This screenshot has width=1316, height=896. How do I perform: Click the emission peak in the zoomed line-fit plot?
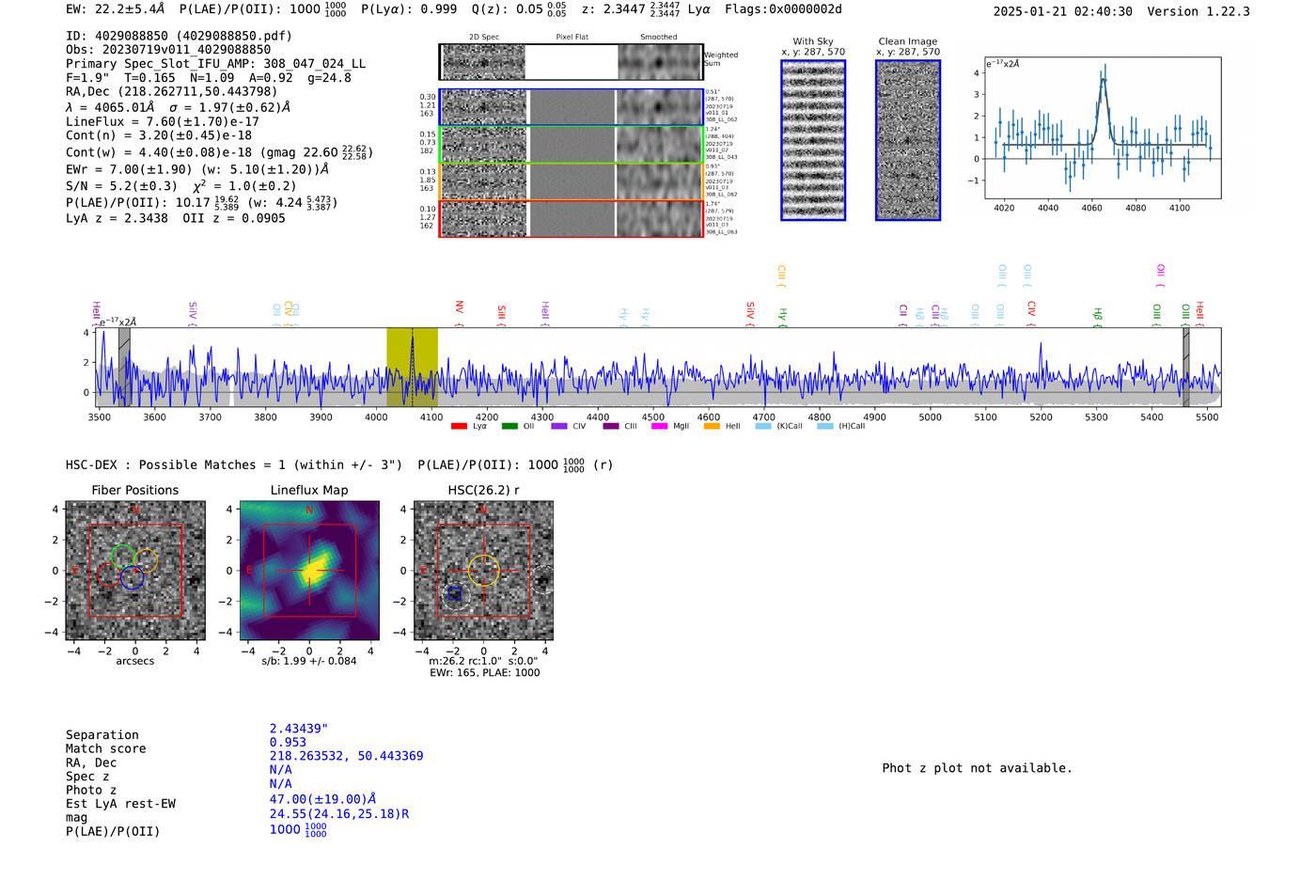coord(1103,79)
